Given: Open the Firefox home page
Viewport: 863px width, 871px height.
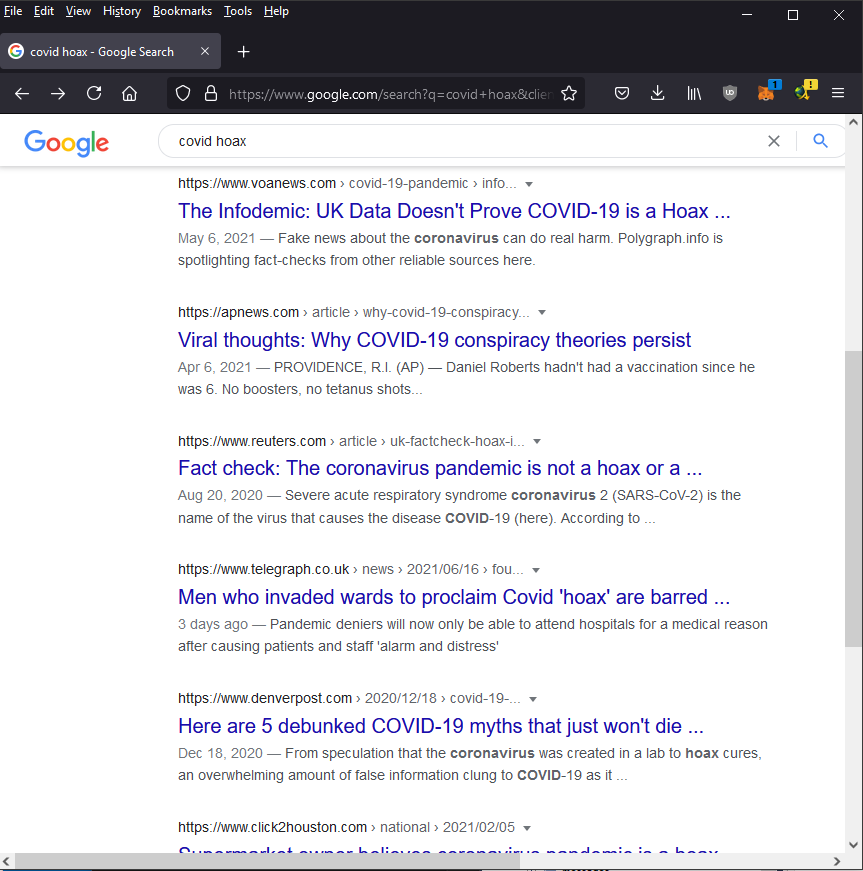Looking at the screenshot, I should (x=129, y=93).
